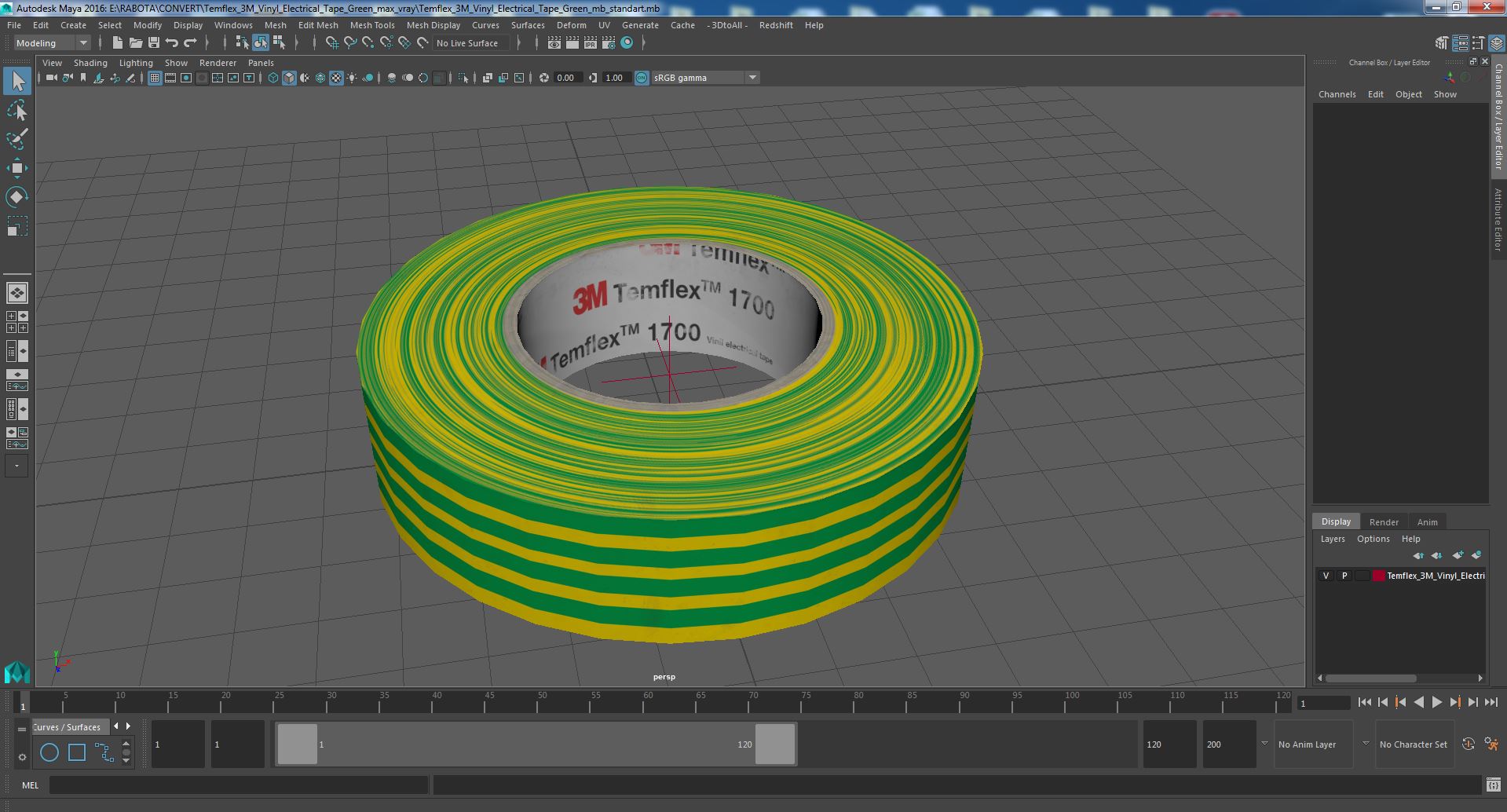Toggle use all lights icon
The height and width of the screenshot is (812, 1507).
pyautogui.click(x=352, y=78)
